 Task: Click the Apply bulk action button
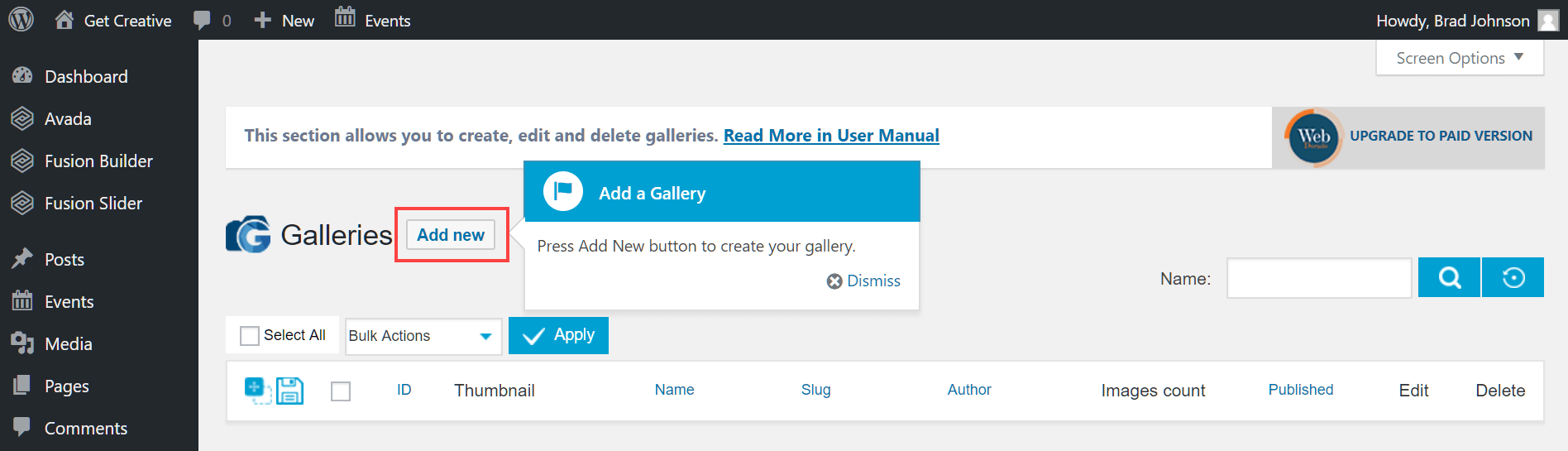pos(558,335)
